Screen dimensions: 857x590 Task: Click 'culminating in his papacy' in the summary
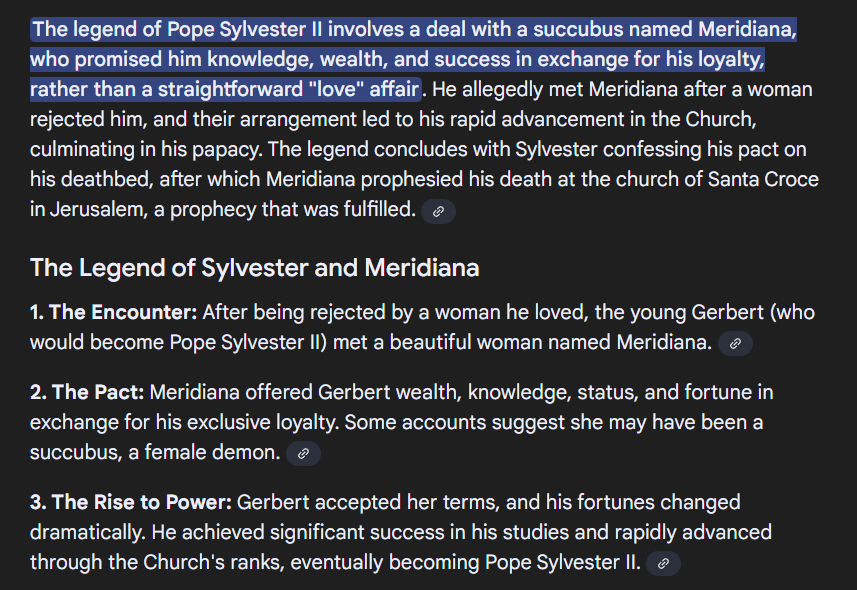point(145,149)
